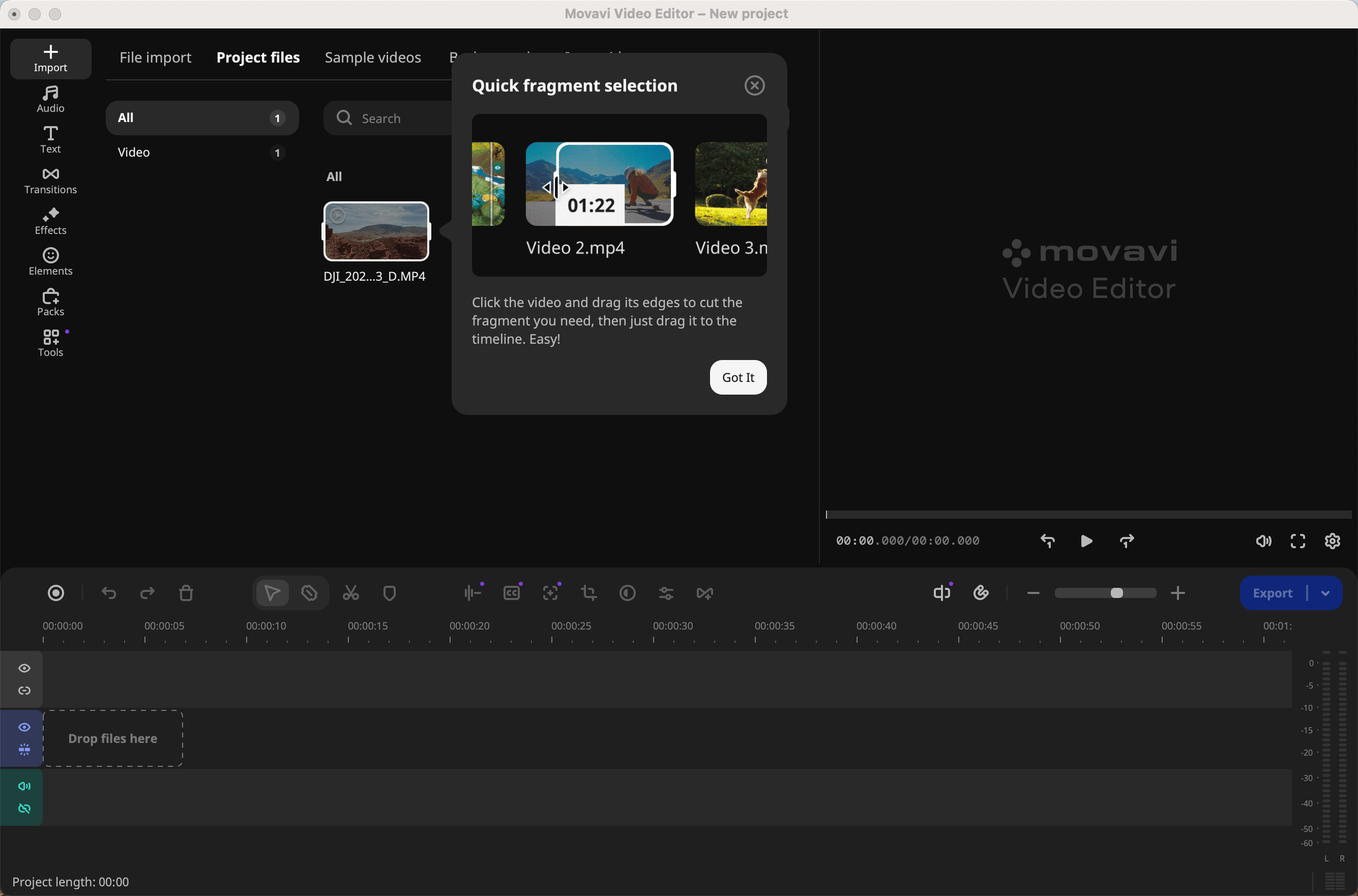Click the Video 2.mp4 thumbnail in popup
The image size is (1358, 896).
pos(599,184)
